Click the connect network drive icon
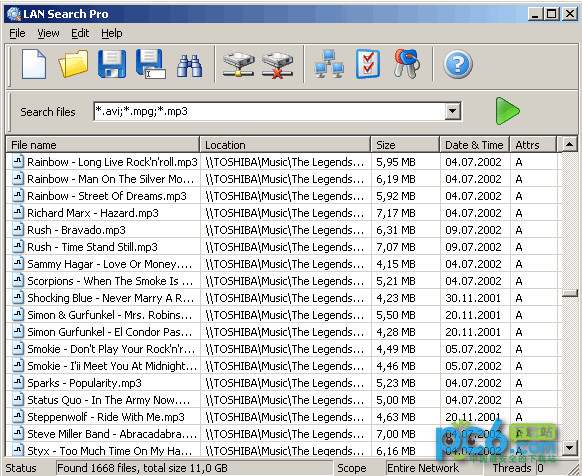This screenshot has width=582, height=476. pyautogui.click(x=239, y=65)
